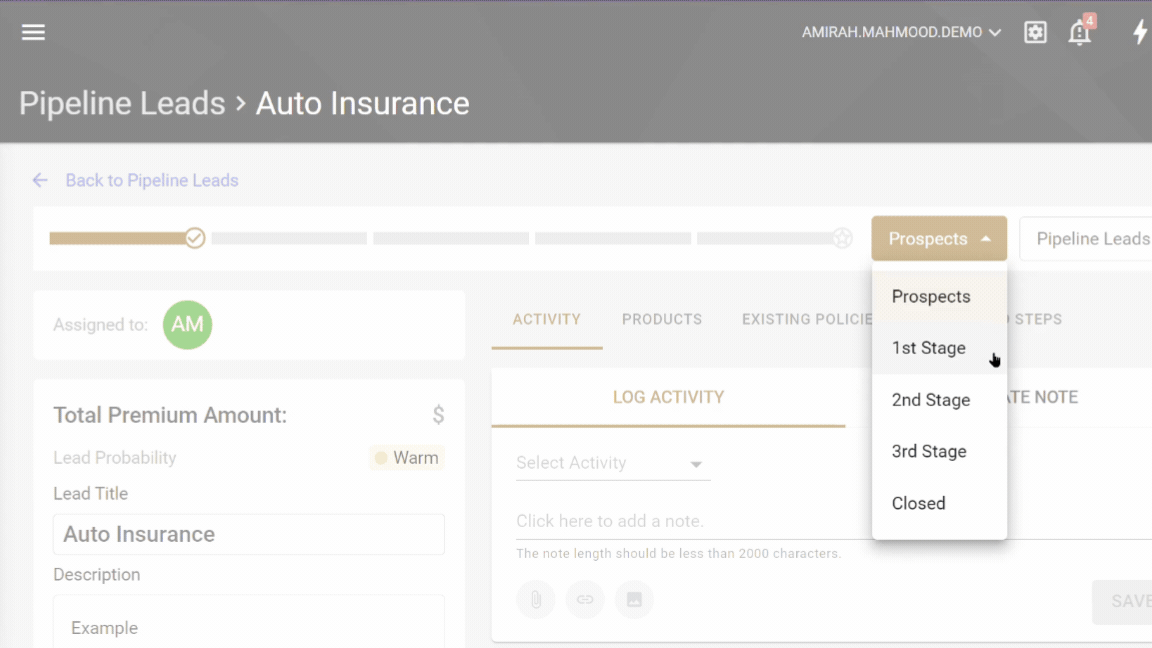The image size is (1152, 648).
Task: Click the insert link icon
Action: pos(585,600)
